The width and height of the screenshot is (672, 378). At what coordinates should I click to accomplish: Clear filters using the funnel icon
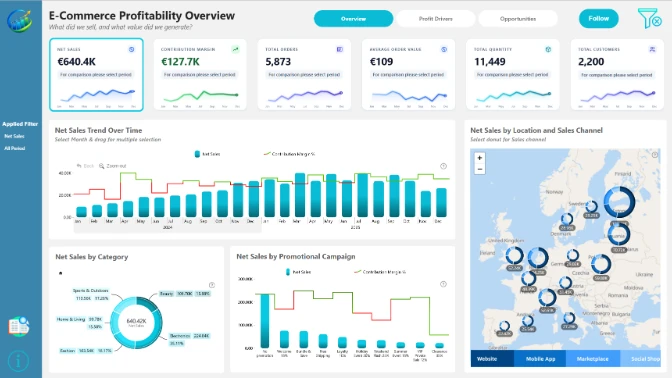tap(650, 18)
